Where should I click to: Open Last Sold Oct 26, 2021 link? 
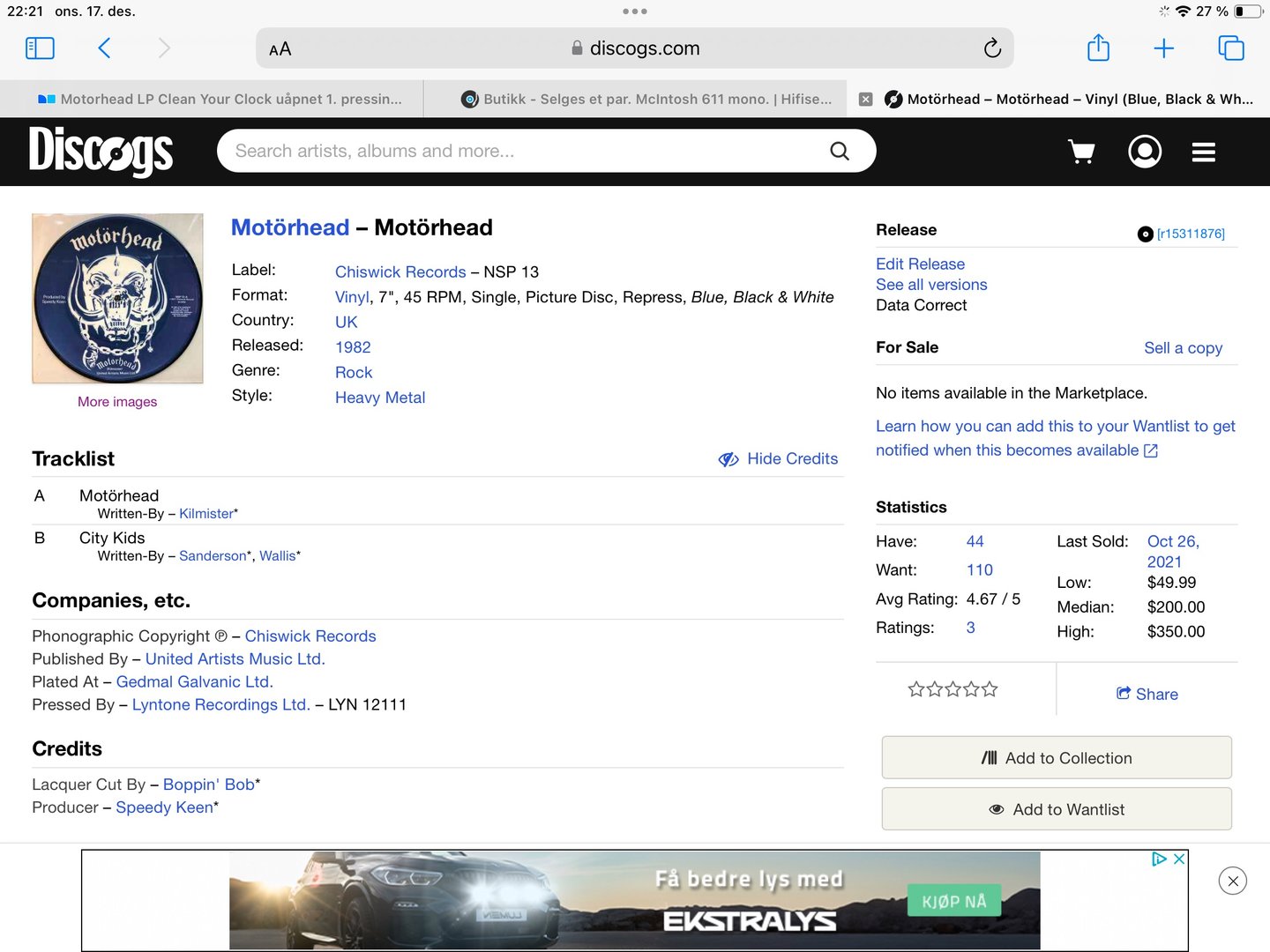(x=1174, y=552)
